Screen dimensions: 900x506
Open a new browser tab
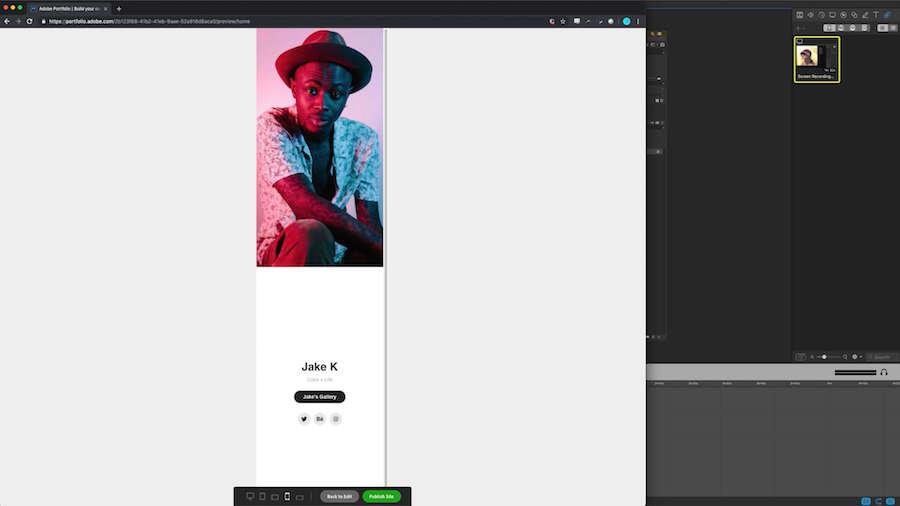point(119,9)
